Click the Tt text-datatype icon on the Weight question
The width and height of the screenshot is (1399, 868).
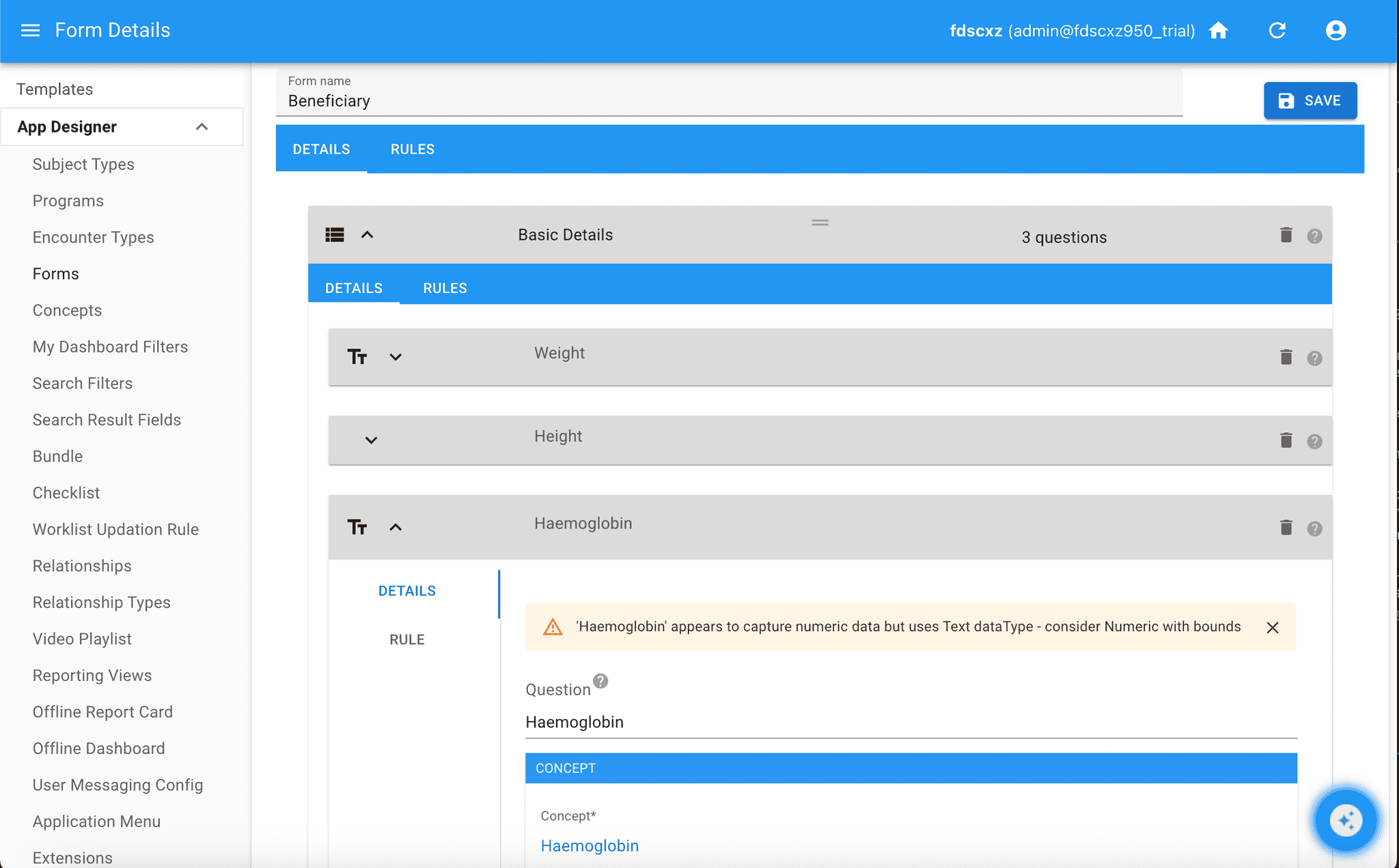coord(357,356)
